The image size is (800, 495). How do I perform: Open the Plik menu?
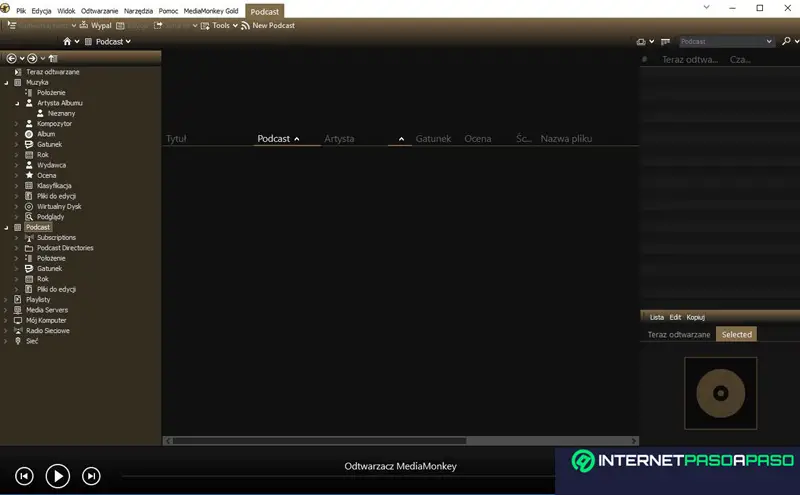click(x=21, y=11)
